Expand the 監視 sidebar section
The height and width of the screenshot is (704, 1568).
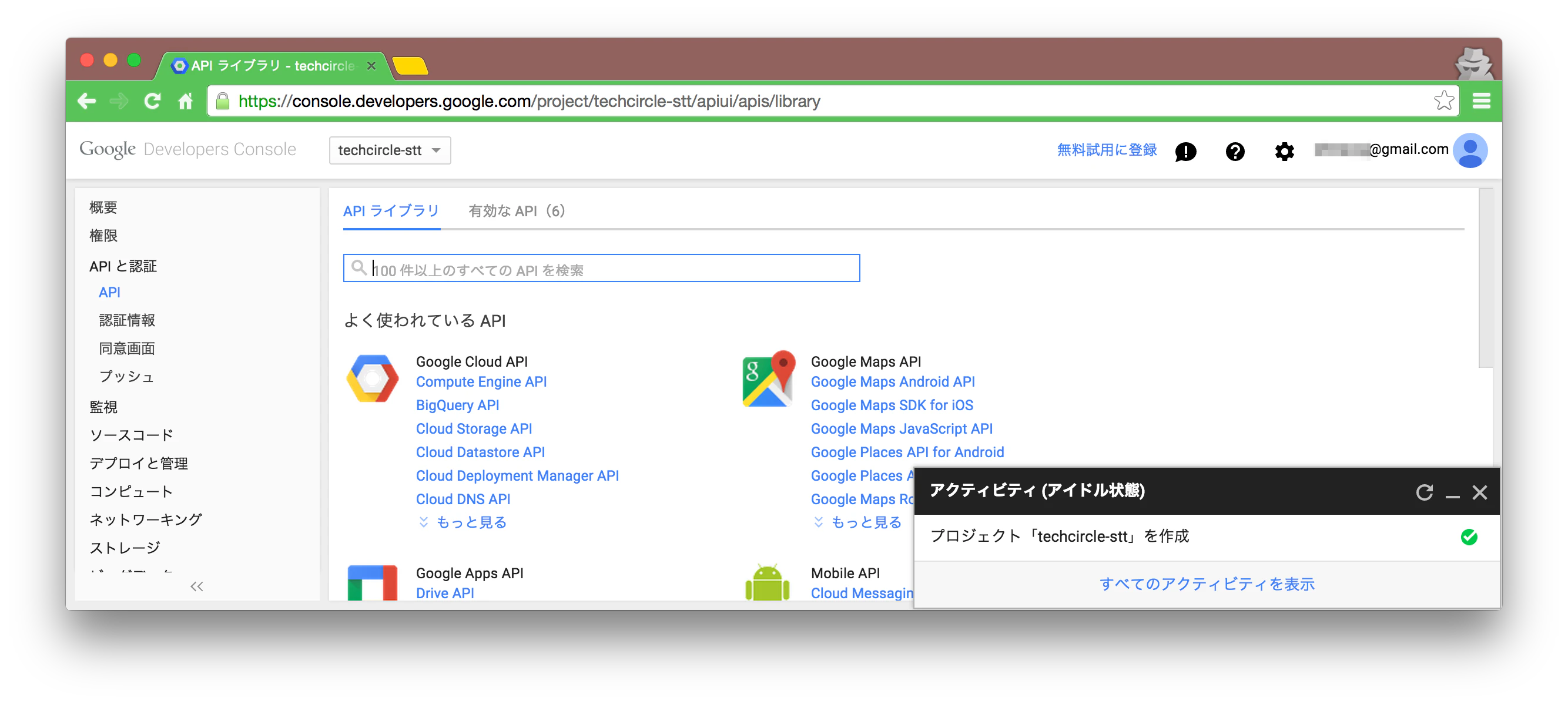coord(103,407)
